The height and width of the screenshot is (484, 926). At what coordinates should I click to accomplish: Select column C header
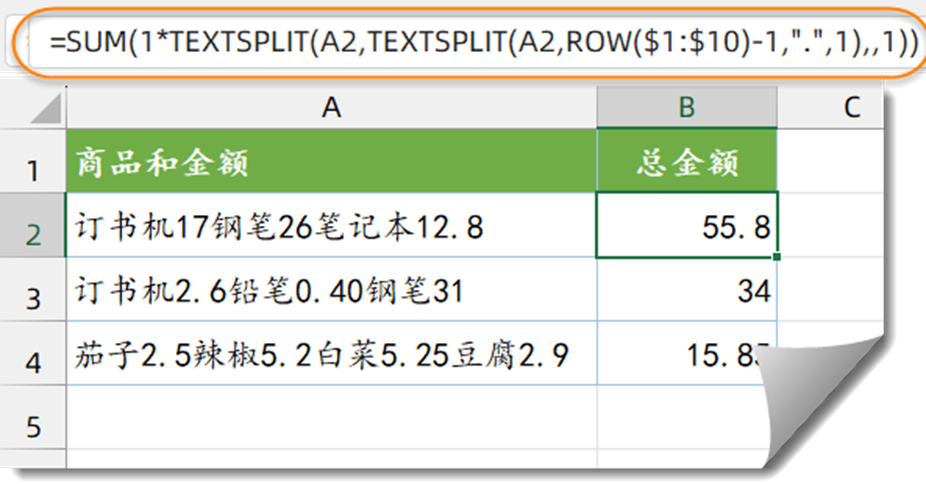tap(850, 108)
